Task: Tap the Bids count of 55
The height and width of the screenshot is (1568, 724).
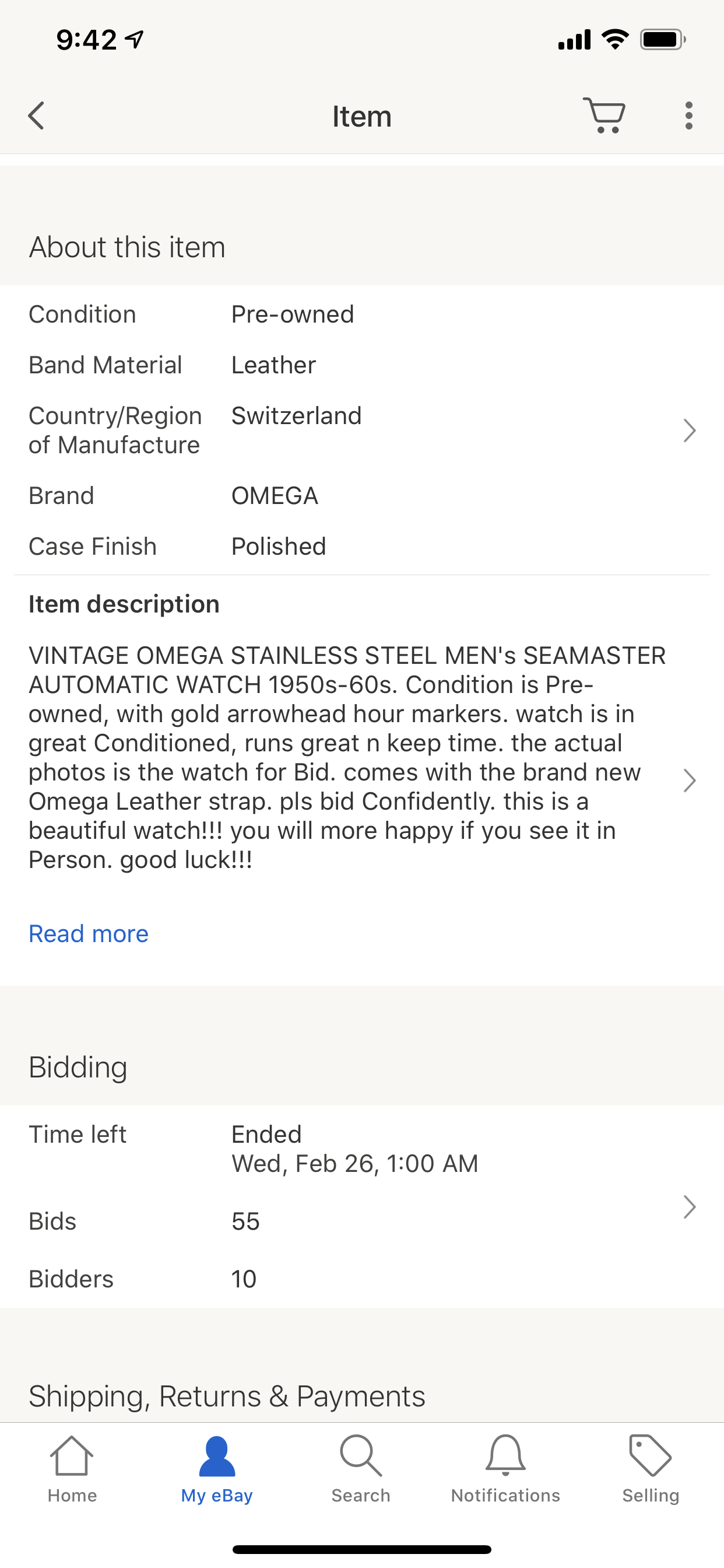Action: tap(246, 1221)
